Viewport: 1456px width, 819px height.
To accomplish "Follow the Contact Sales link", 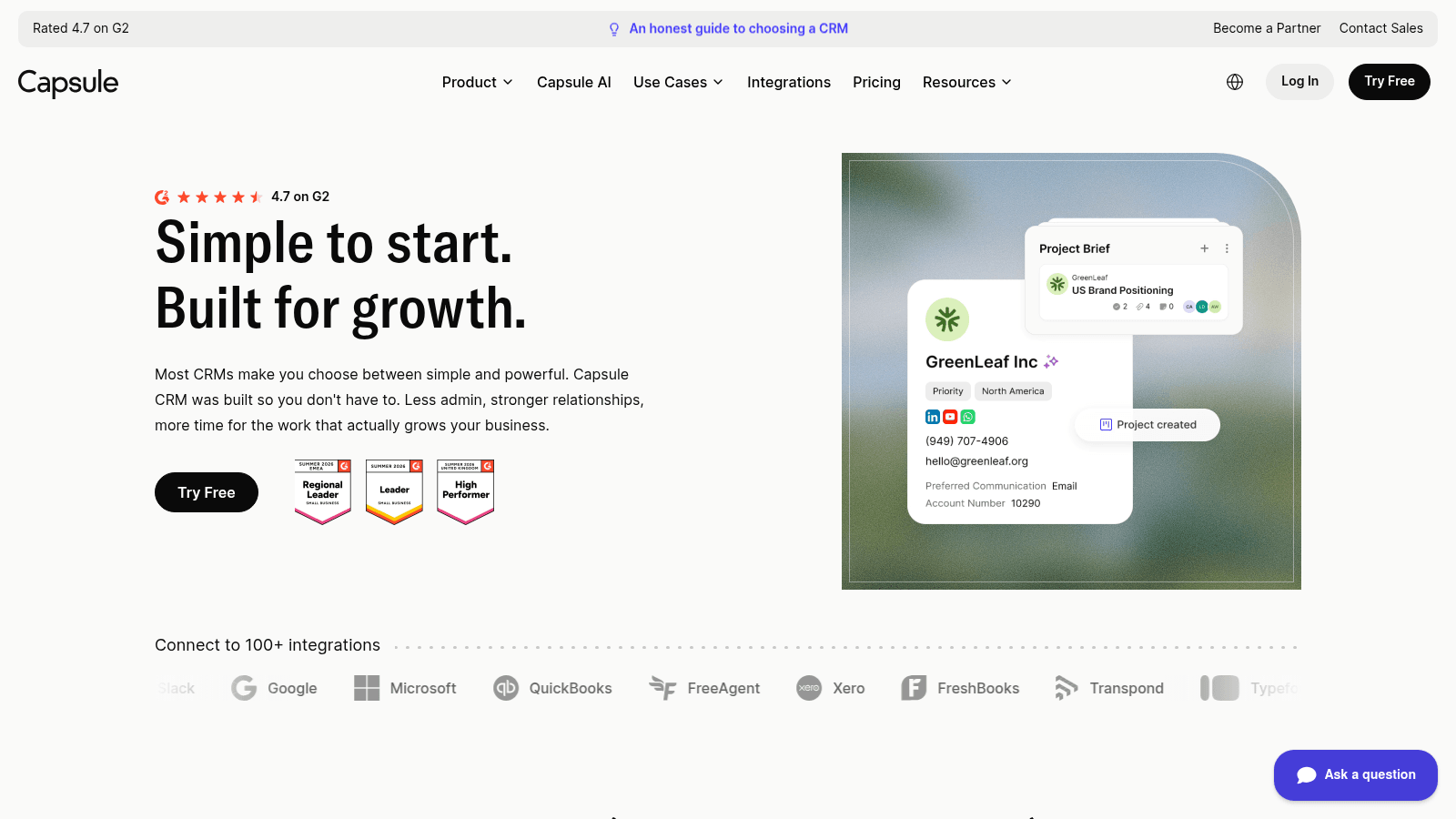I will tap(1381, 28).
